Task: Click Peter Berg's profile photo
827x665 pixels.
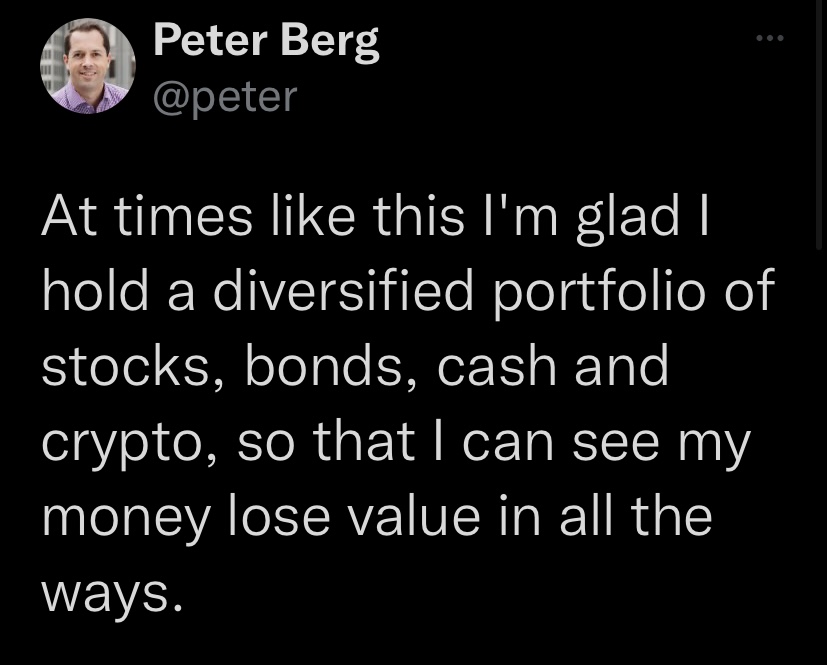Action: pyautogui.click(x=87, y=66)
